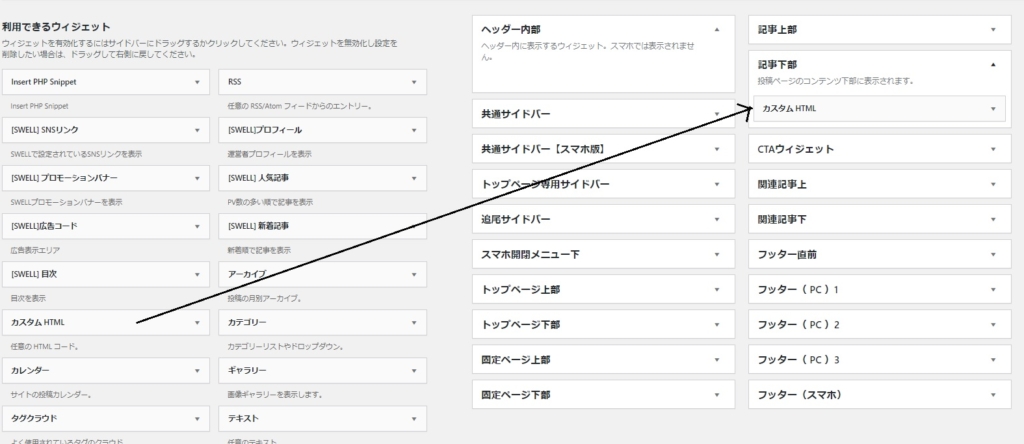The width and height of the screenshot is (1024, 444).
Task: Click the text SWELLで設定されているSNSリンクを表示
Action: (76, 154)
